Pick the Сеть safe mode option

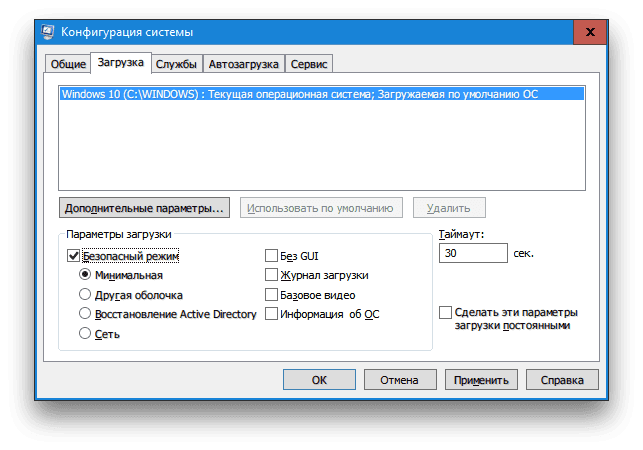tap(86, 334)
